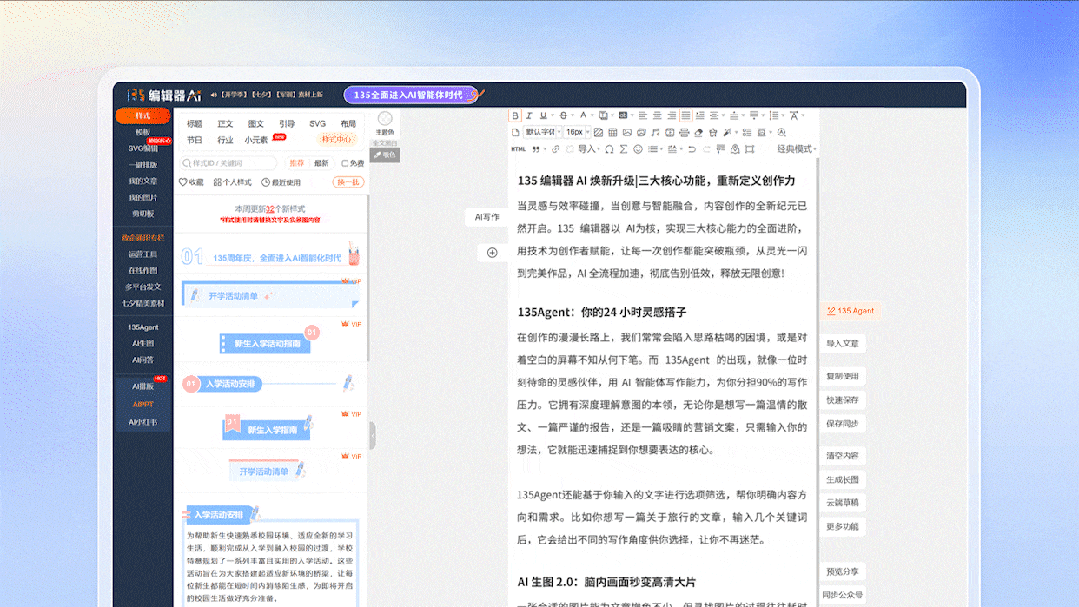
Task: Enable the 免费 free styles filter
Action: pos(354,162)
